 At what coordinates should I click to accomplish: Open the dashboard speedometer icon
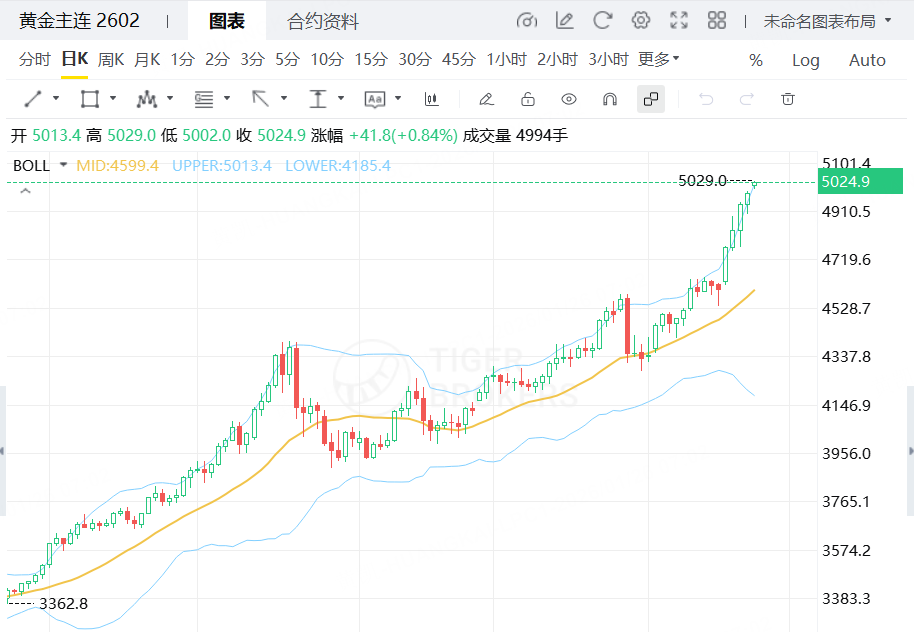[526, 21]
